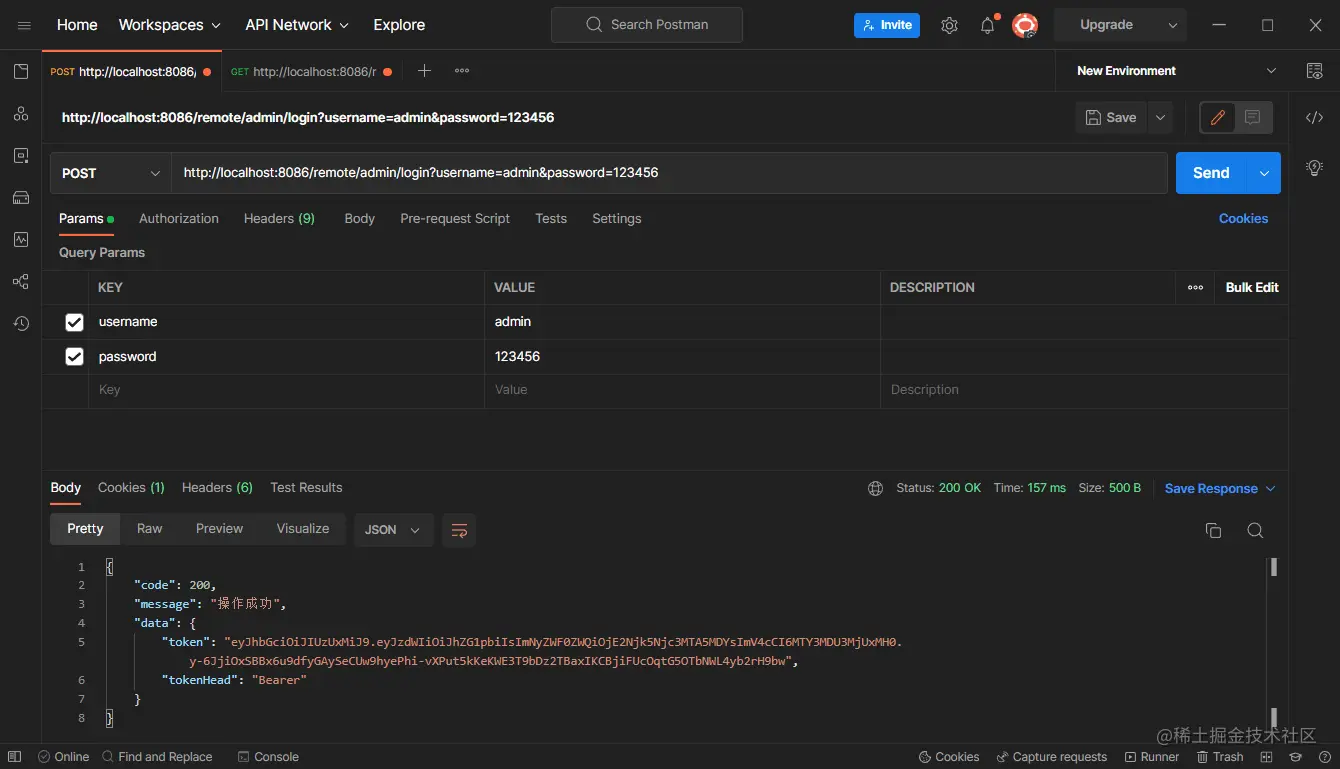1340x769 pixels.
Task: Open Explore in top navigation
Action: (x=399, y=25)
